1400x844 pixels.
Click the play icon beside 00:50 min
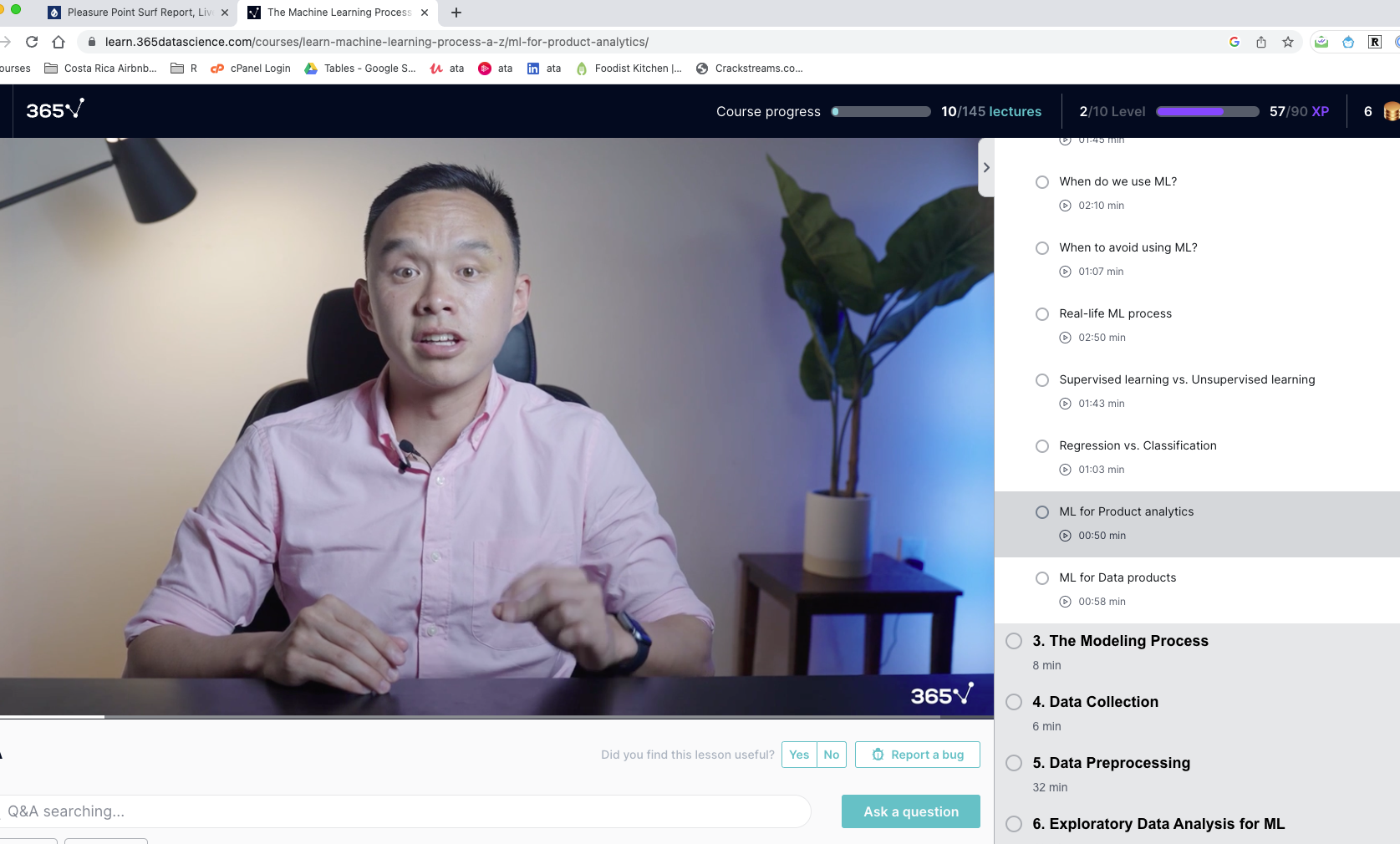[x=1065, y=536]
